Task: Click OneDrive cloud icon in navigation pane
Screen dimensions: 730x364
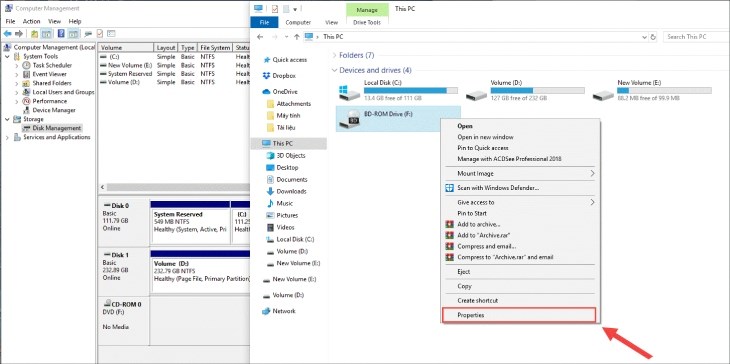Action: click(266, 92)
